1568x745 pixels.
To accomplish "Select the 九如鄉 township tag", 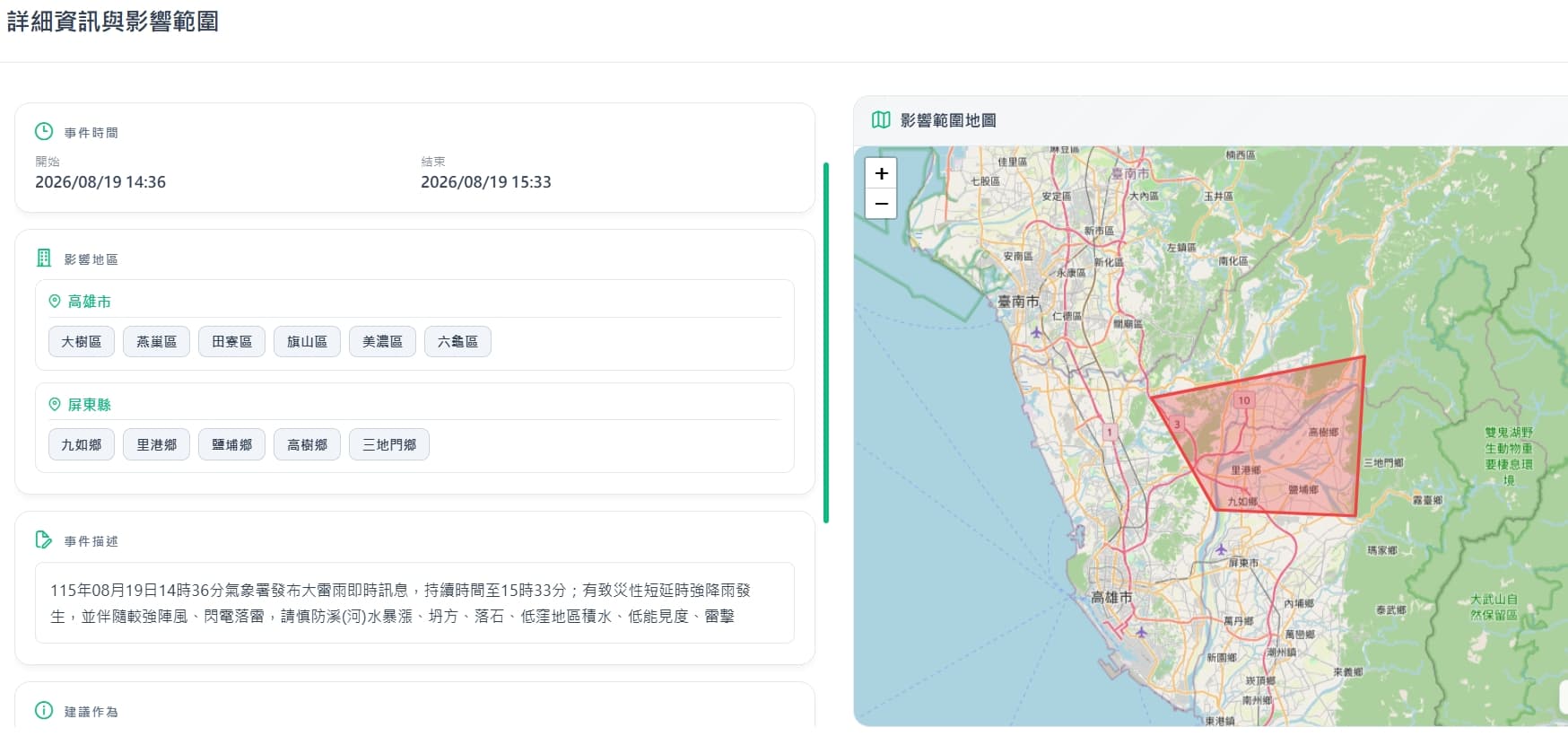I will [82, 444].
